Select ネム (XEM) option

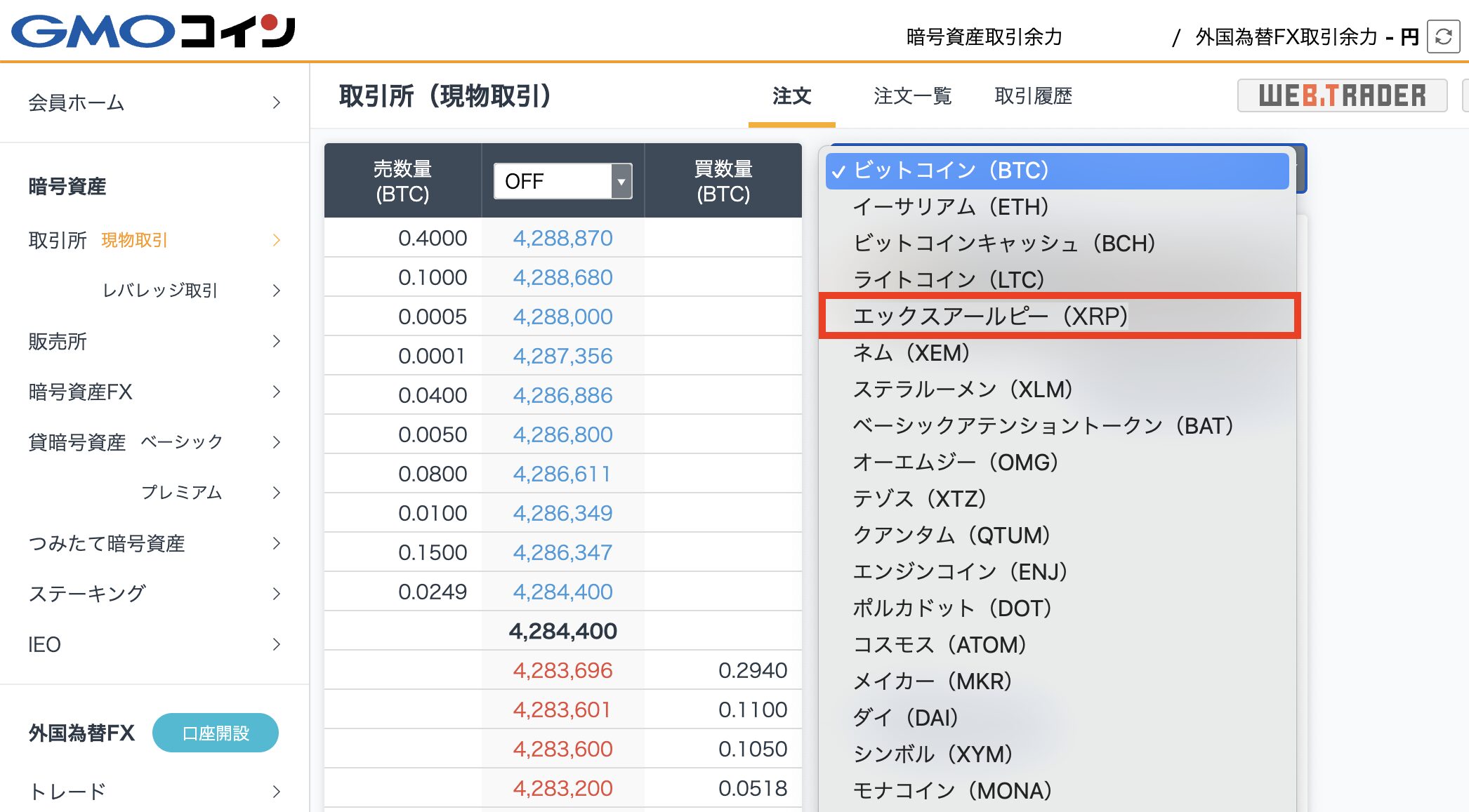pyautogui.click(x=1058, y=353)
